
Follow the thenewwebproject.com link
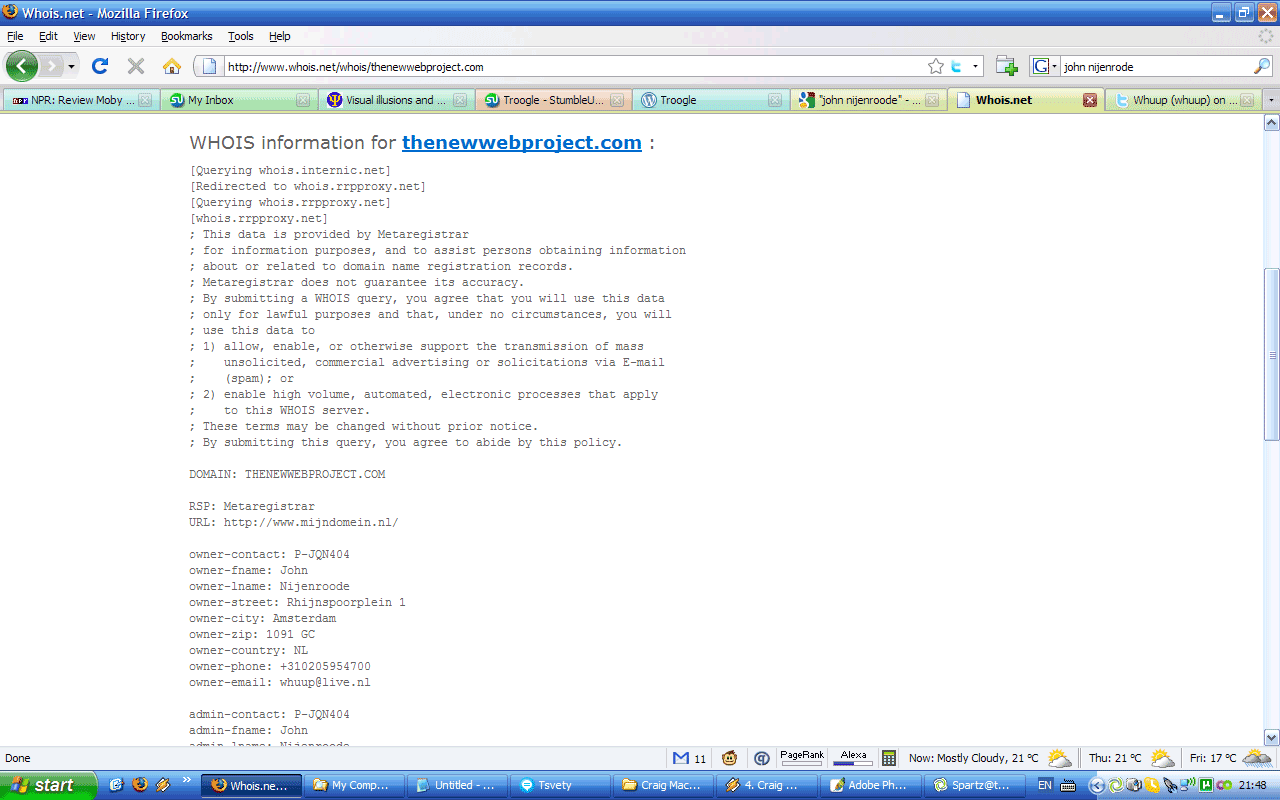pos(521,142)
